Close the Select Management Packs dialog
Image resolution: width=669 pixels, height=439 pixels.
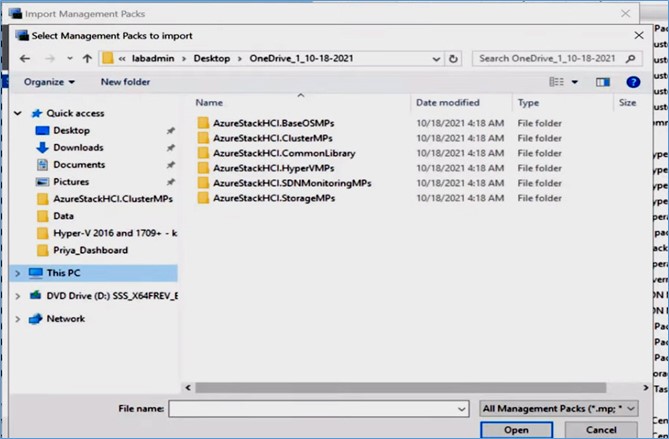pyautogui.click(x=639, y=35)
